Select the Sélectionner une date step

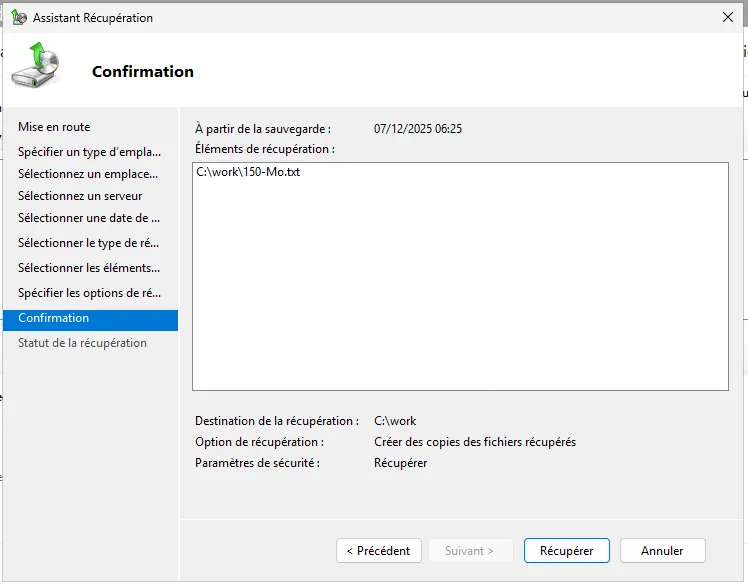tap(89, 218)
